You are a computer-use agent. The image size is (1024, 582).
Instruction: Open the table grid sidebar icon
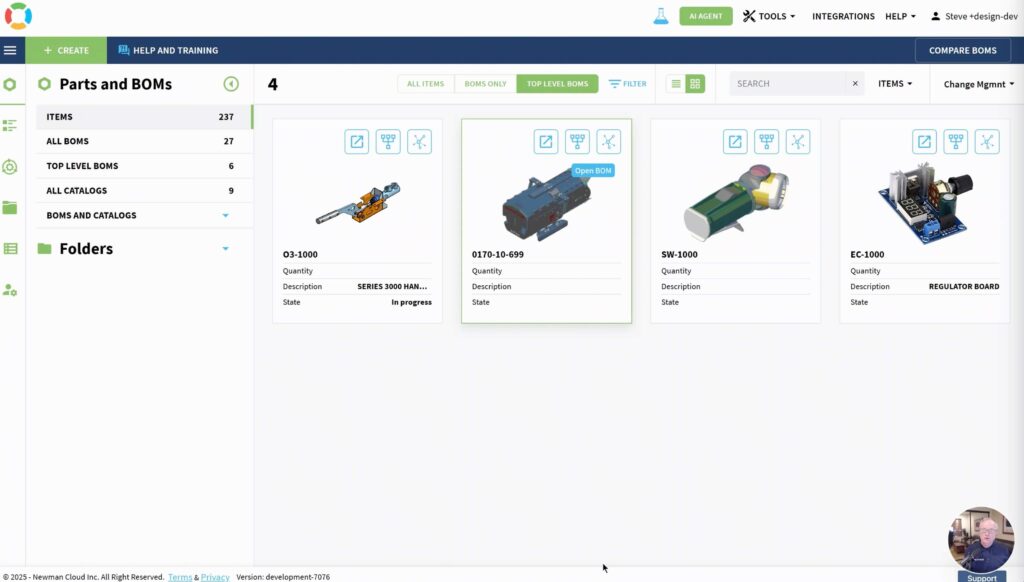pyautogui.click(x=10, y=249)
